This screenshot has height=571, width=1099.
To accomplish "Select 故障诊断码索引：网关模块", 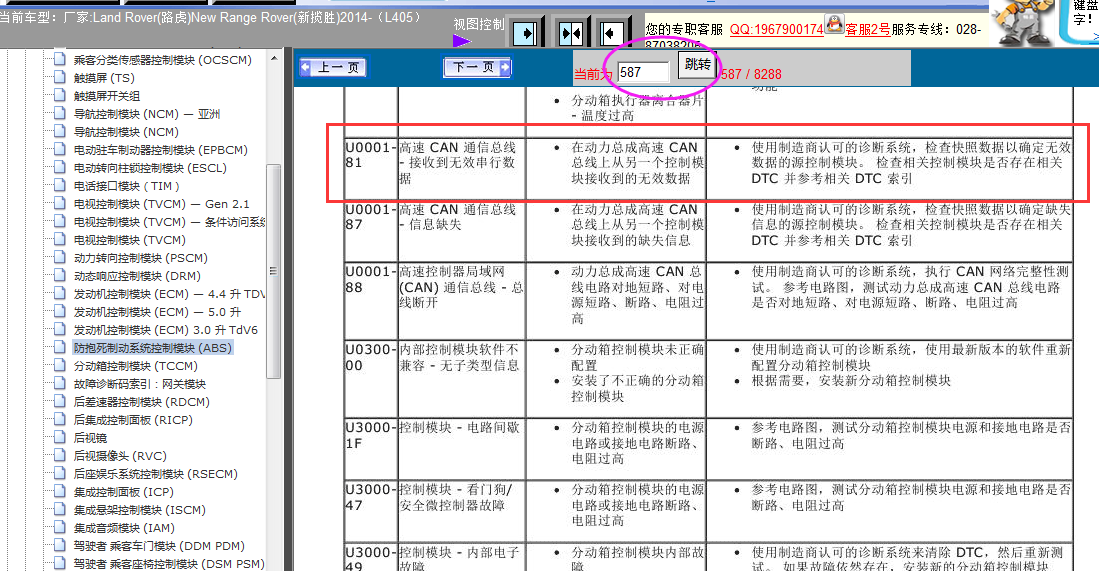I will coord(139,384).
